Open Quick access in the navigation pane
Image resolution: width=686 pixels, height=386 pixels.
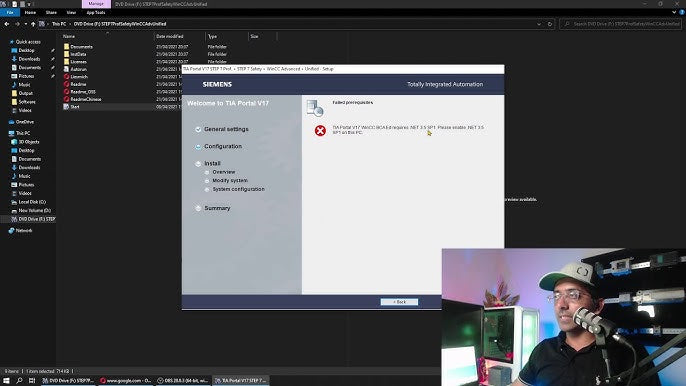28,42
